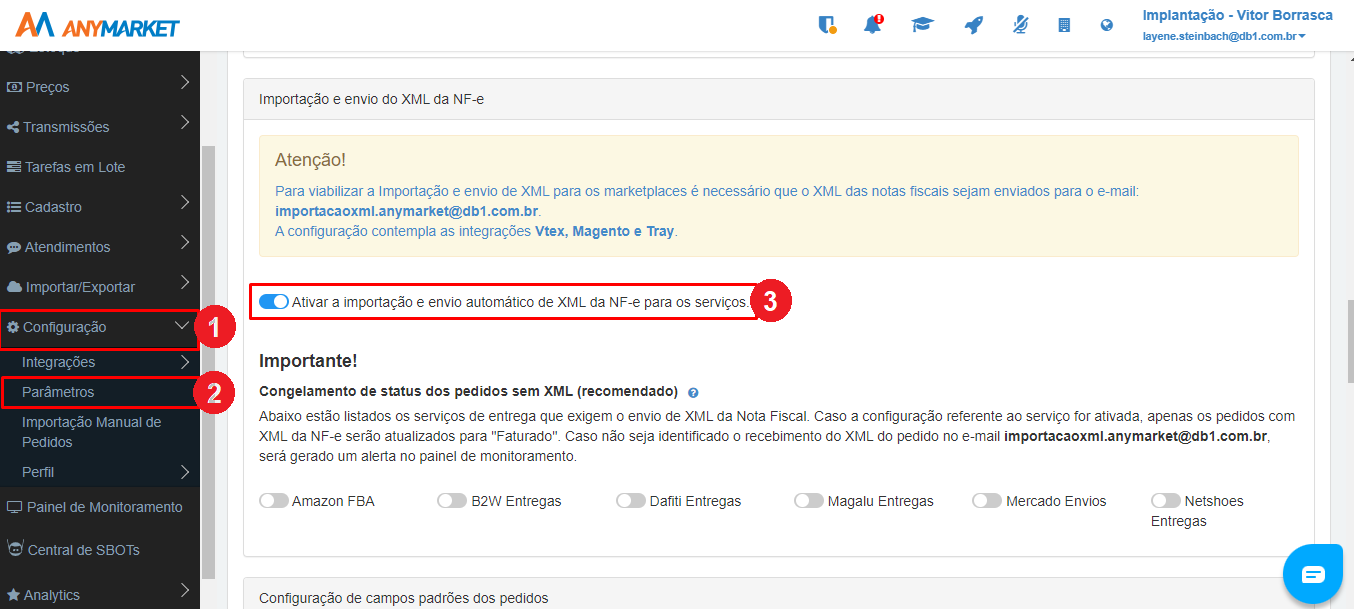Click the Tarefas em Lote icon
1354x614 pixels.
point(14,167)
